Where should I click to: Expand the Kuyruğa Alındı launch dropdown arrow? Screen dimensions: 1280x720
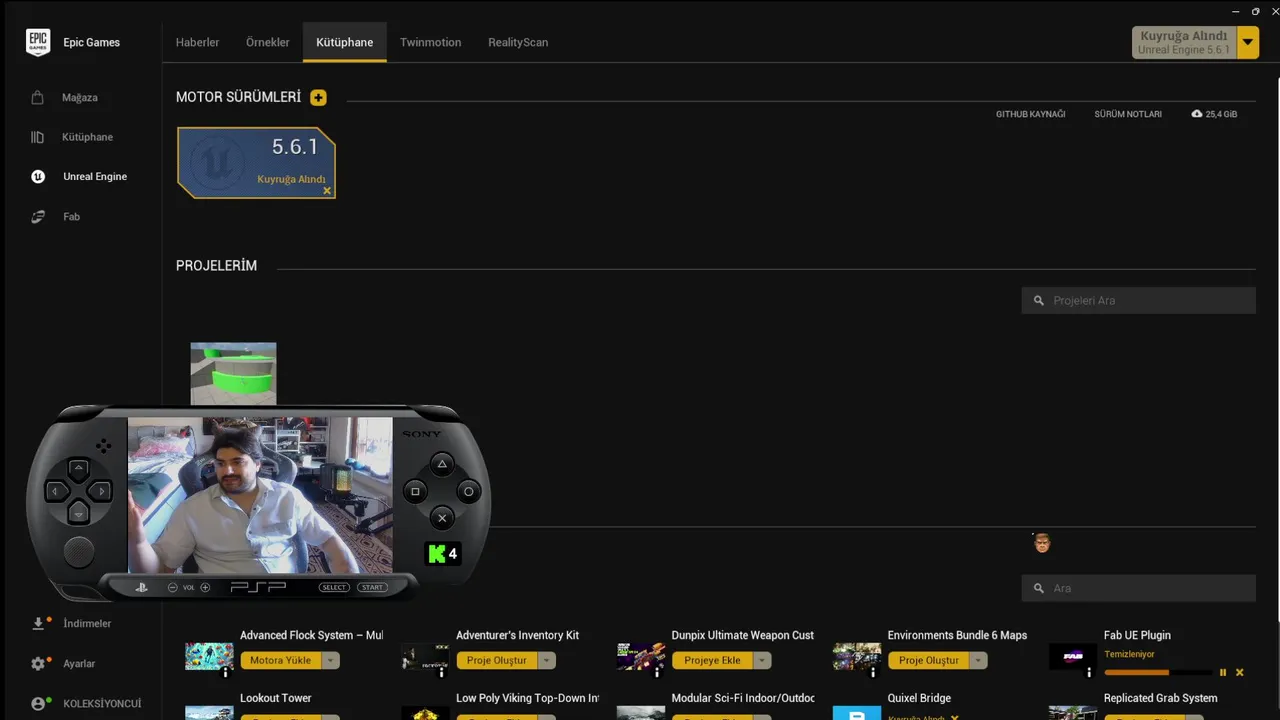(1248, 42)
